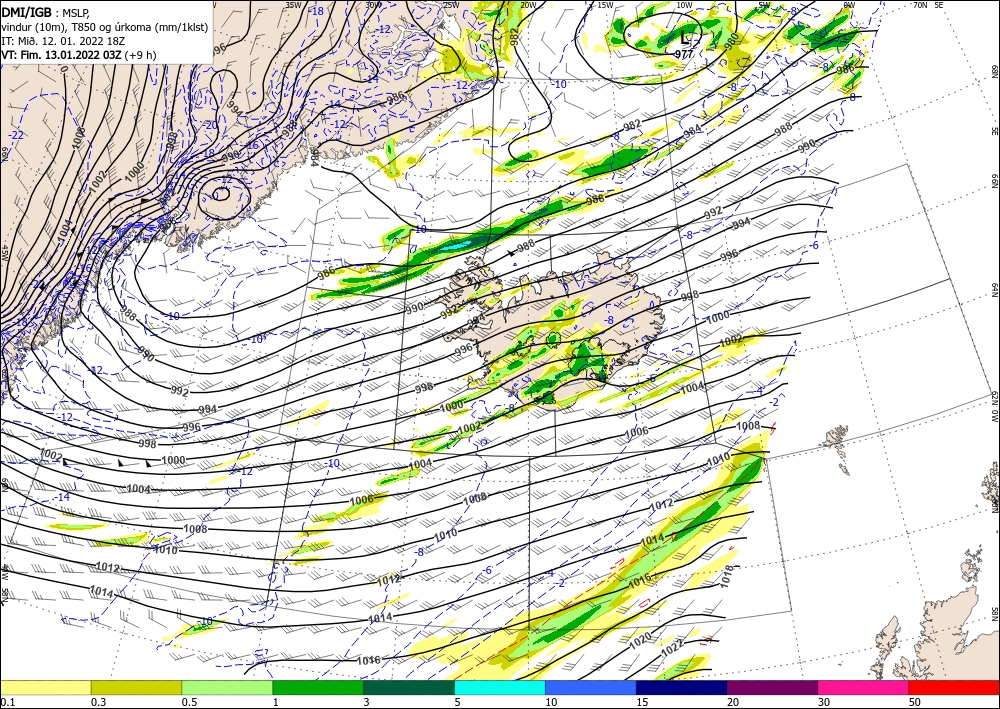Click the 'IT: Mið. 12. 01. 2022 18Z' line

click(63, 40)
